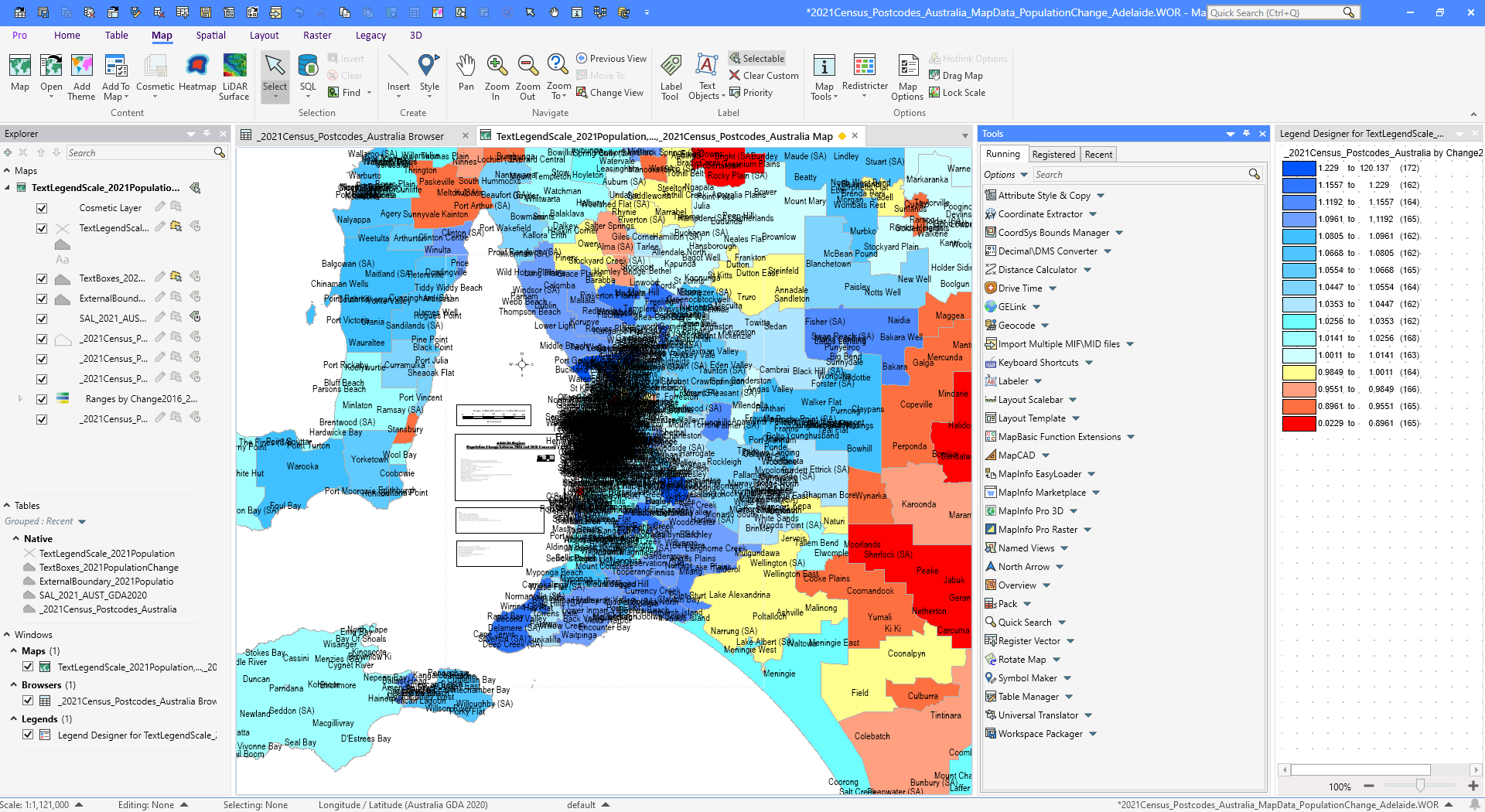Open the Distance Calculator dropdown arrow

pyautogui.click(x=1087, y=270)
